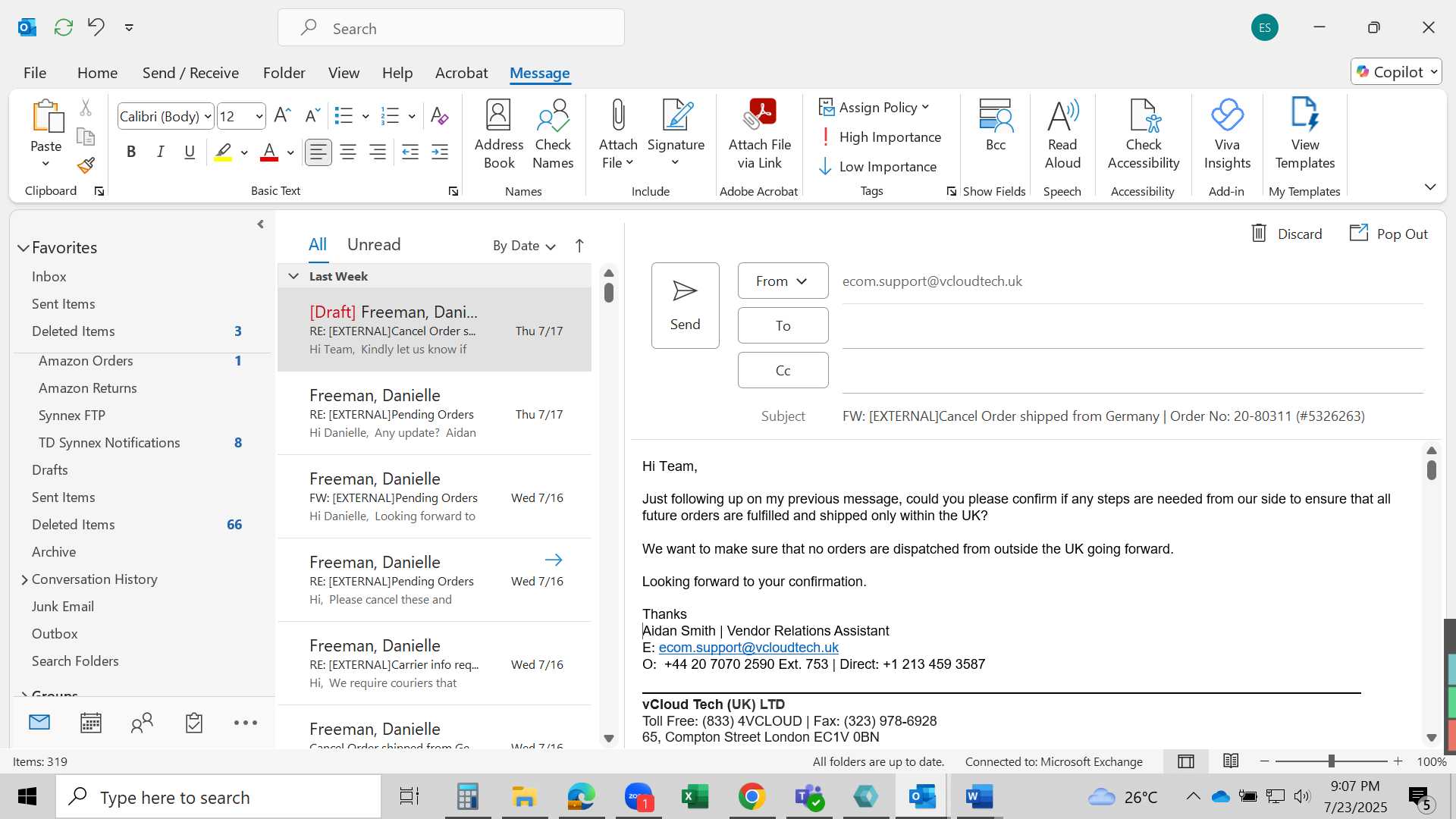
Task: Increase paragraph indent
Action: point(440,152)
